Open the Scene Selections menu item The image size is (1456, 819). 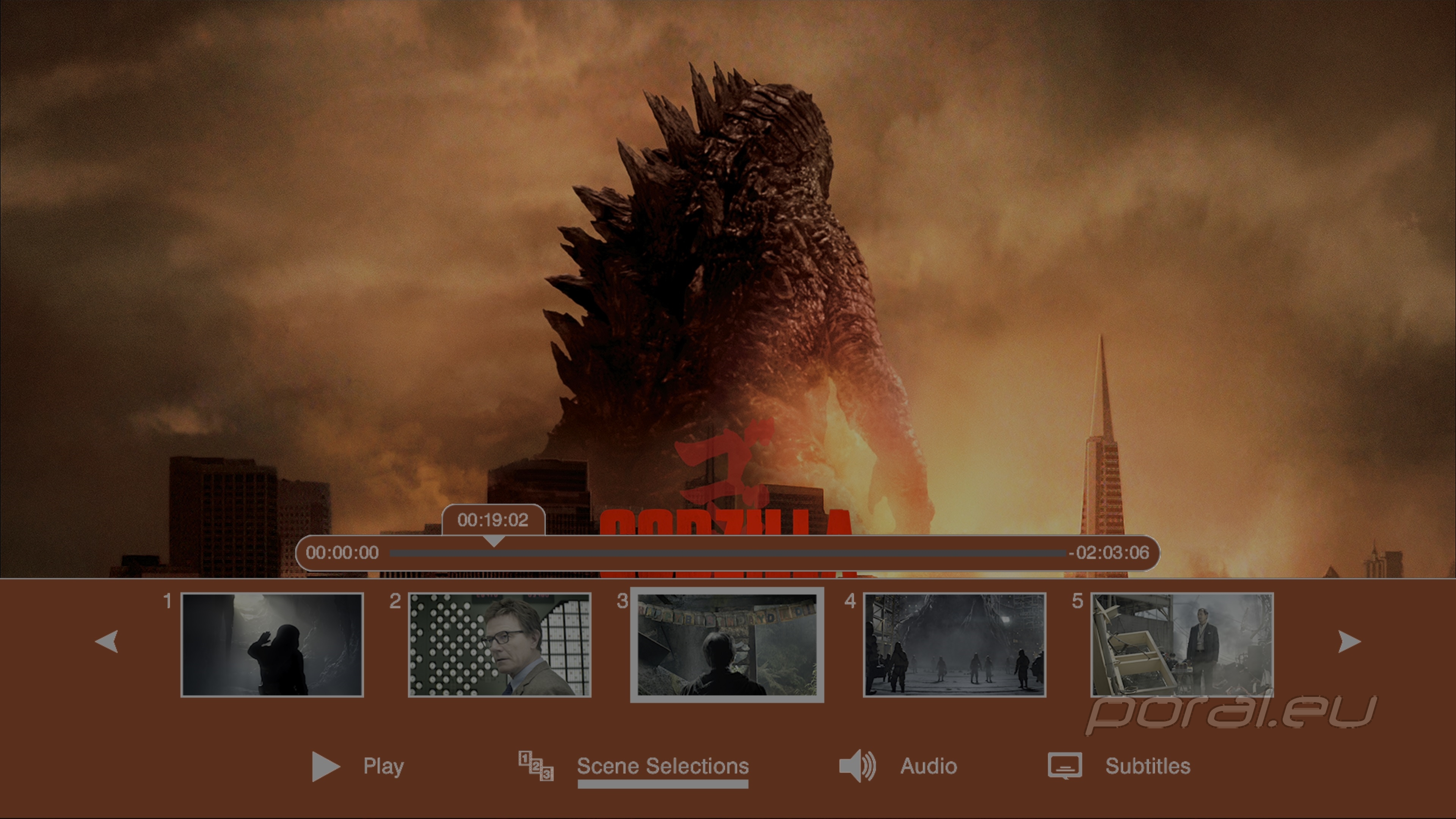coord(663,766)
